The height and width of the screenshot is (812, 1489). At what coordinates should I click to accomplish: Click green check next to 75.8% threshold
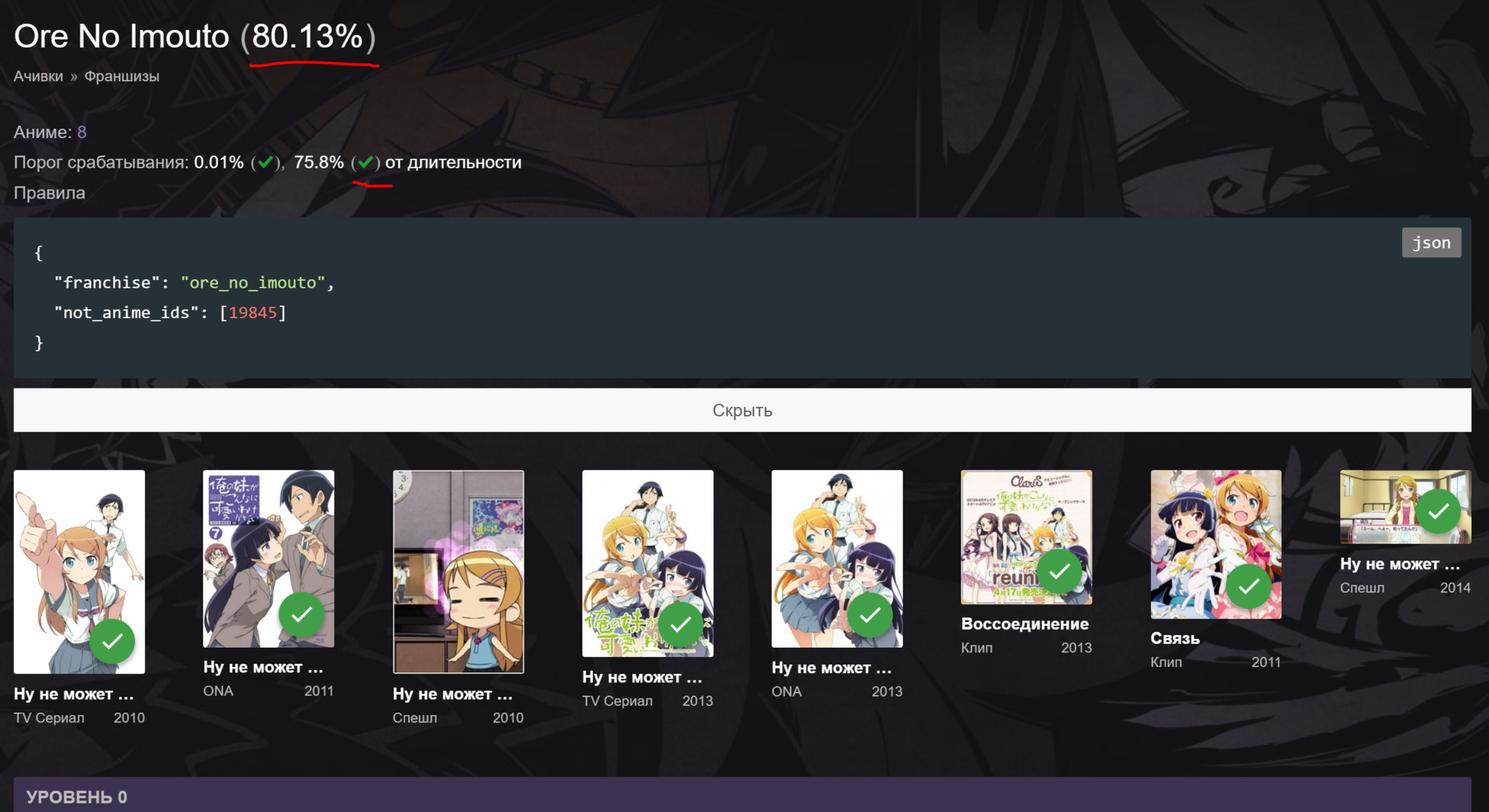[365, 162]
